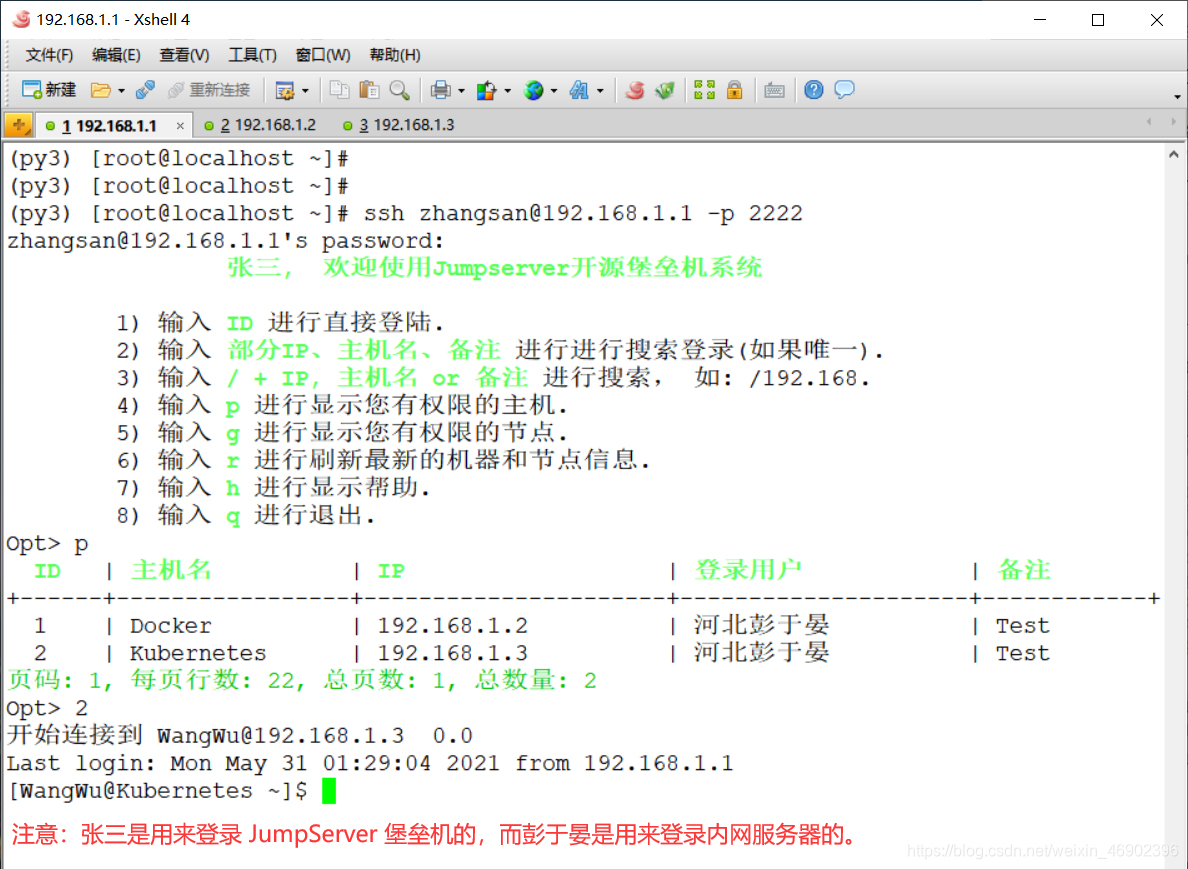This screenshot has width=1188, height=869.
Task: Open the 窗口(W) menu
Action: [x=323, y=55]
